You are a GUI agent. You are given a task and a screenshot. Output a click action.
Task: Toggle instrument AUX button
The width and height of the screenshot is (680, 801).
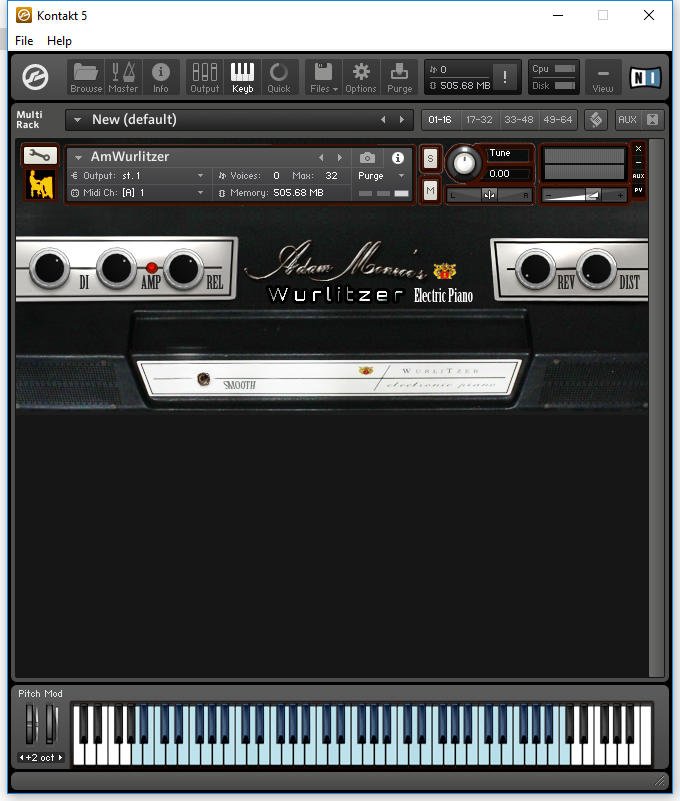coord(638,176)
